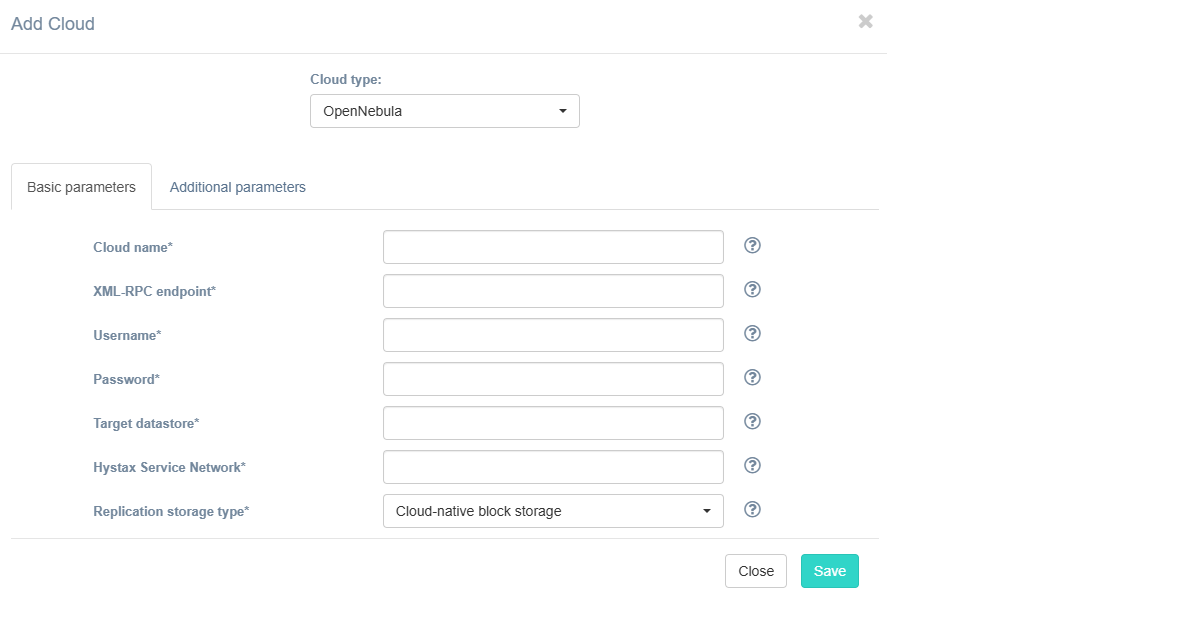The width and height of the screenshot is (1200, 618).
Task: Show help for Replication storage type
Action: (753, 510)
